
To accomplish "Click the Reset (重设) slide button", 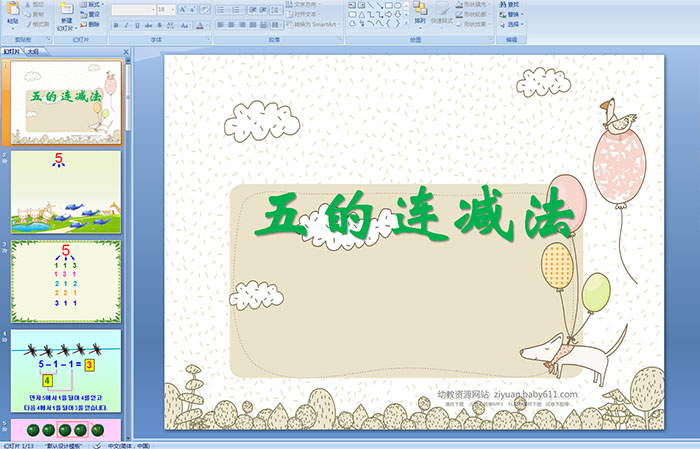I will (x=93, y=14).
